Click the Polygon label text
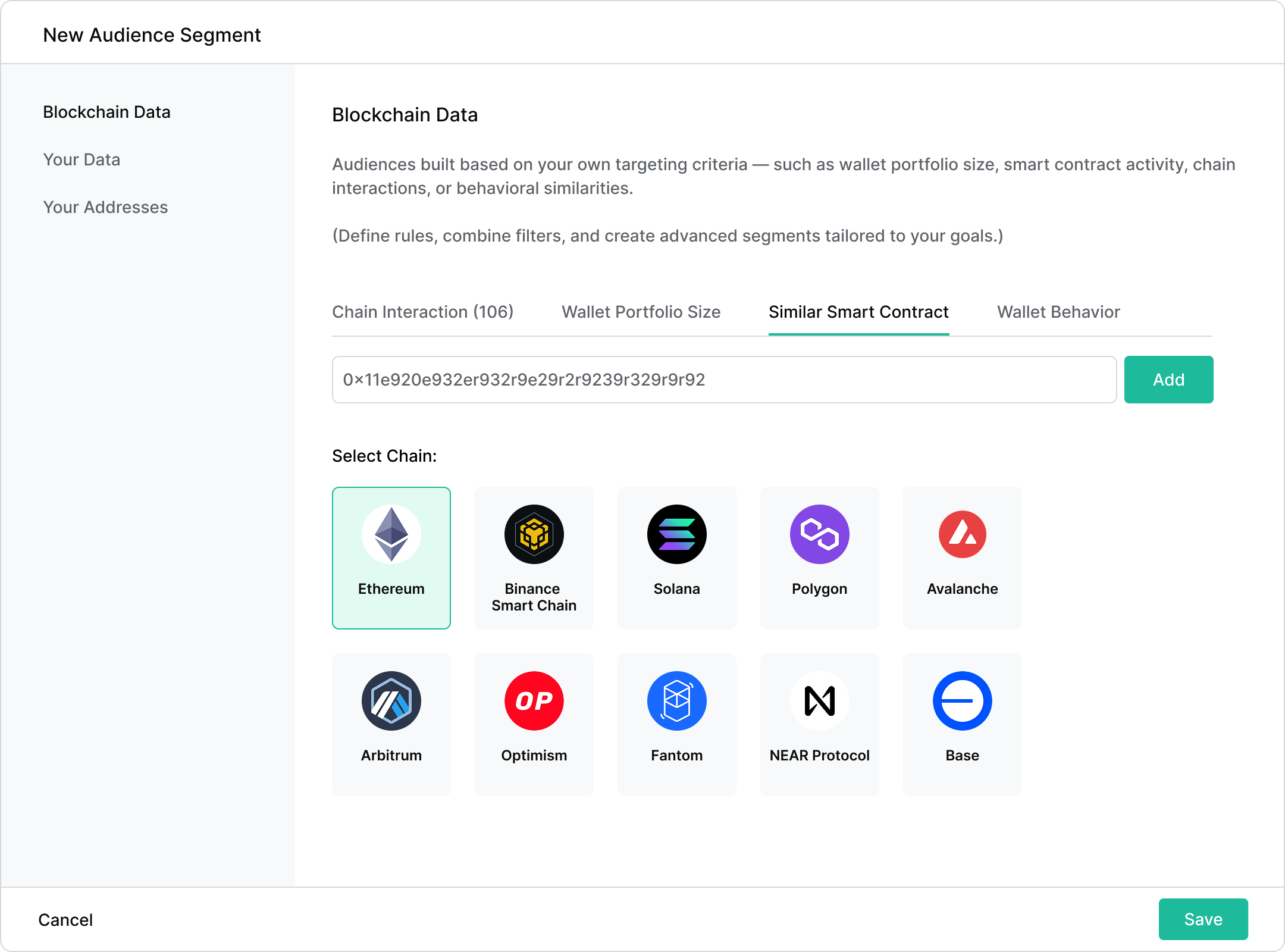The width and height of the screenshot is (1285, 952). click(820, 589)
